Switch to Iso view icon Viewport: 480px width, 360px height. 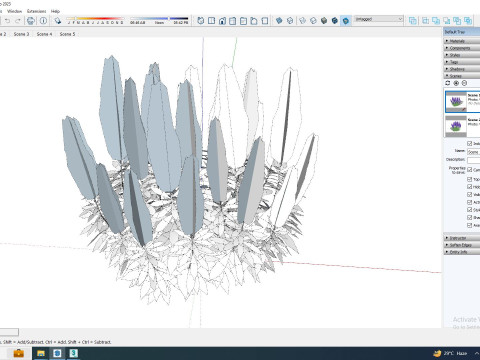(201, 21)
